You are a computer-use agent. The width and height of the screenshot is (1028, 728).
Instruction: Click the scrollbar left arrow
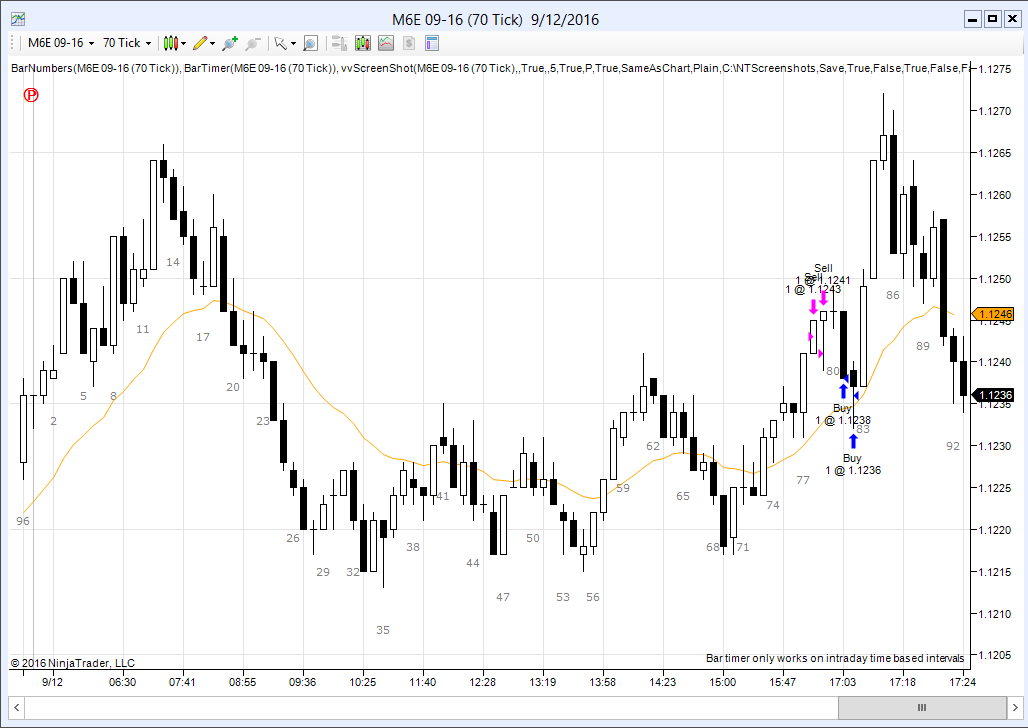pos(16,708)
